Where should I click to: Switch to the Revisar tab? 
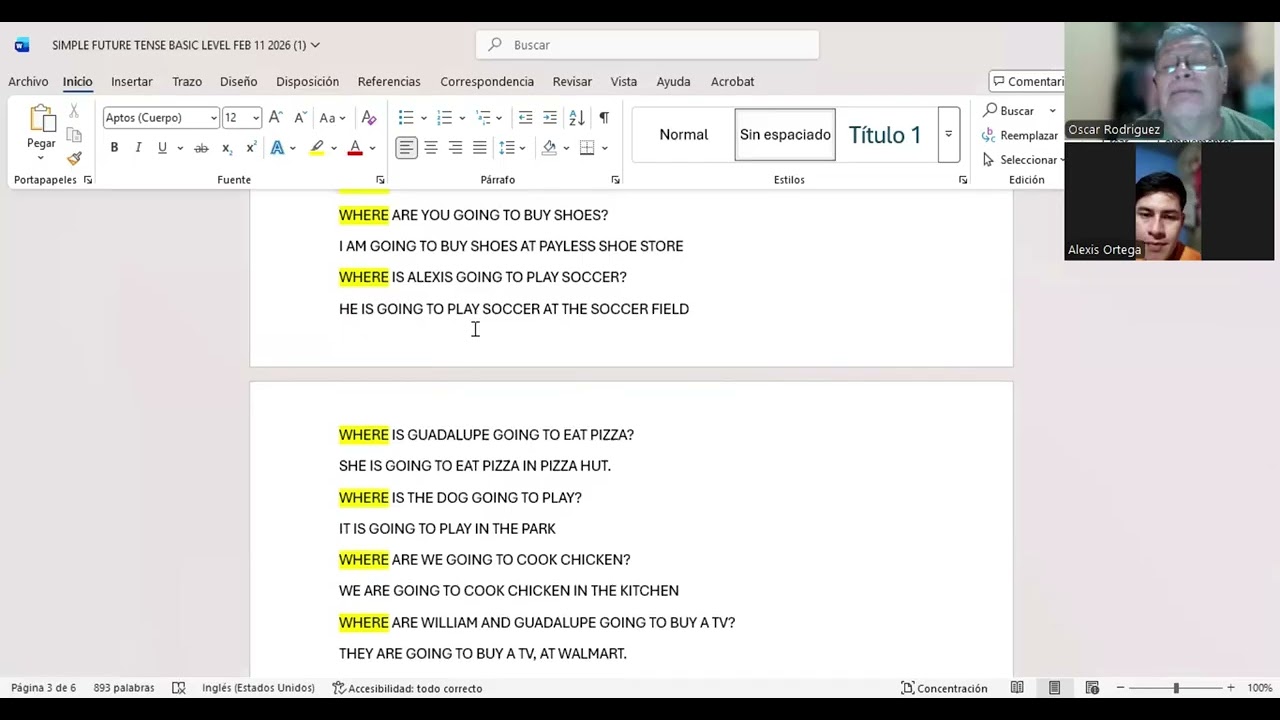tap(572, 81)
